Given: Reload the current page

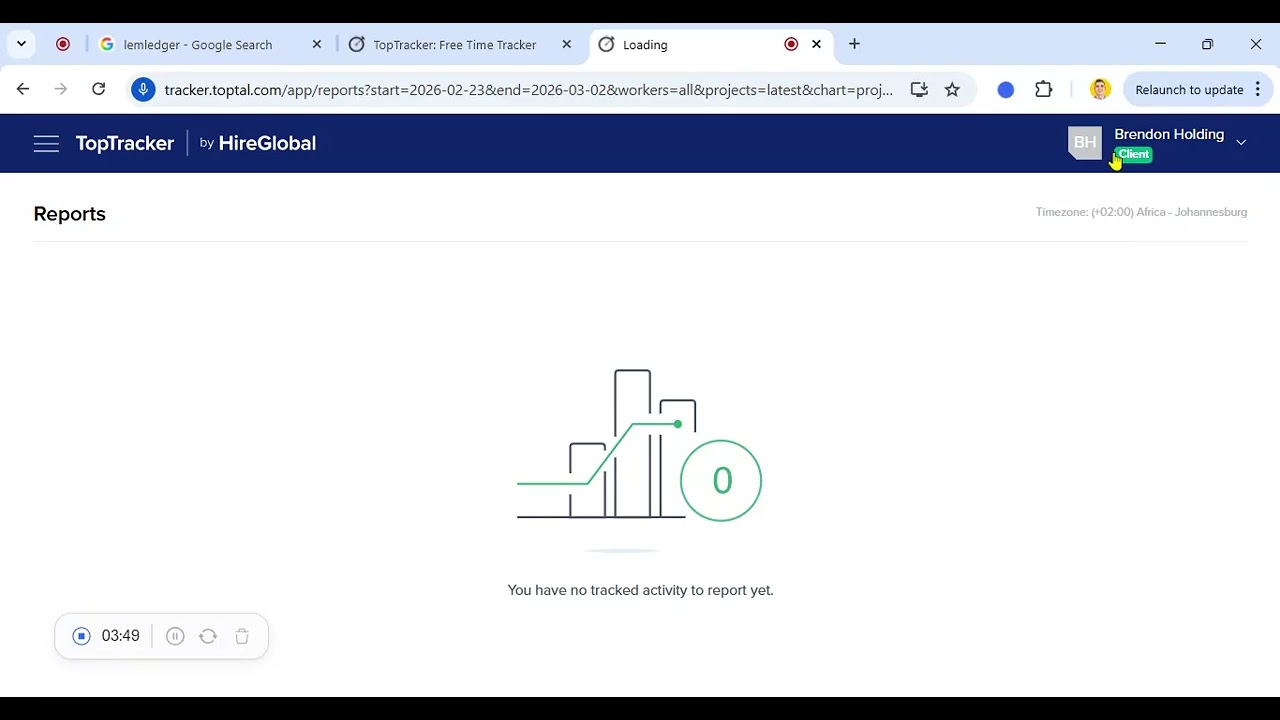Looking at the screenshot, I should click(98, 90).
